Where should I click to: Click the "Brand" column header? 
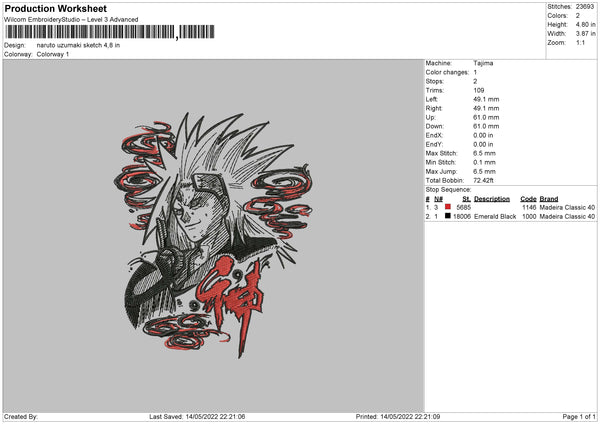tap(549, 199)
